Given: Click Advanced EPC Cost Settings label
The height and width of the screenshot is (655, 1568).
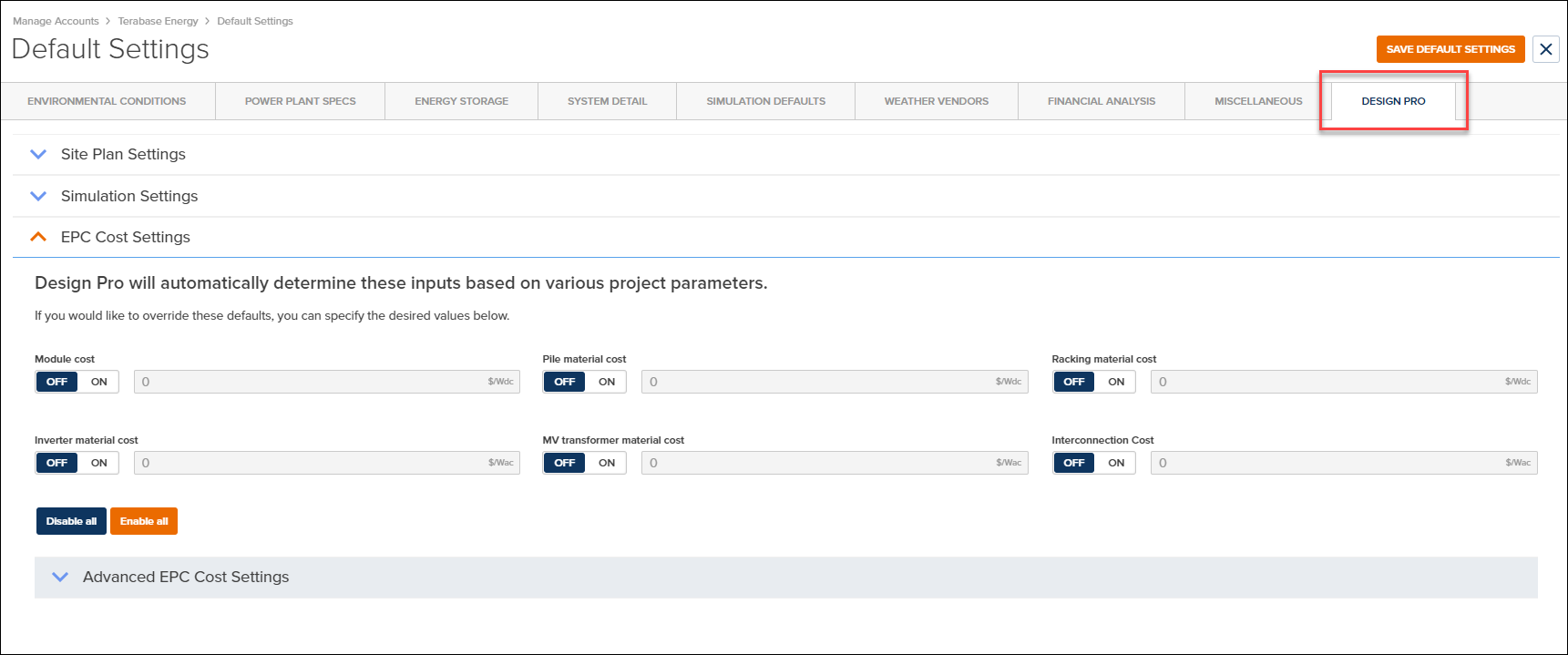Looking at the screenshot, I should (x=186, y=577).
